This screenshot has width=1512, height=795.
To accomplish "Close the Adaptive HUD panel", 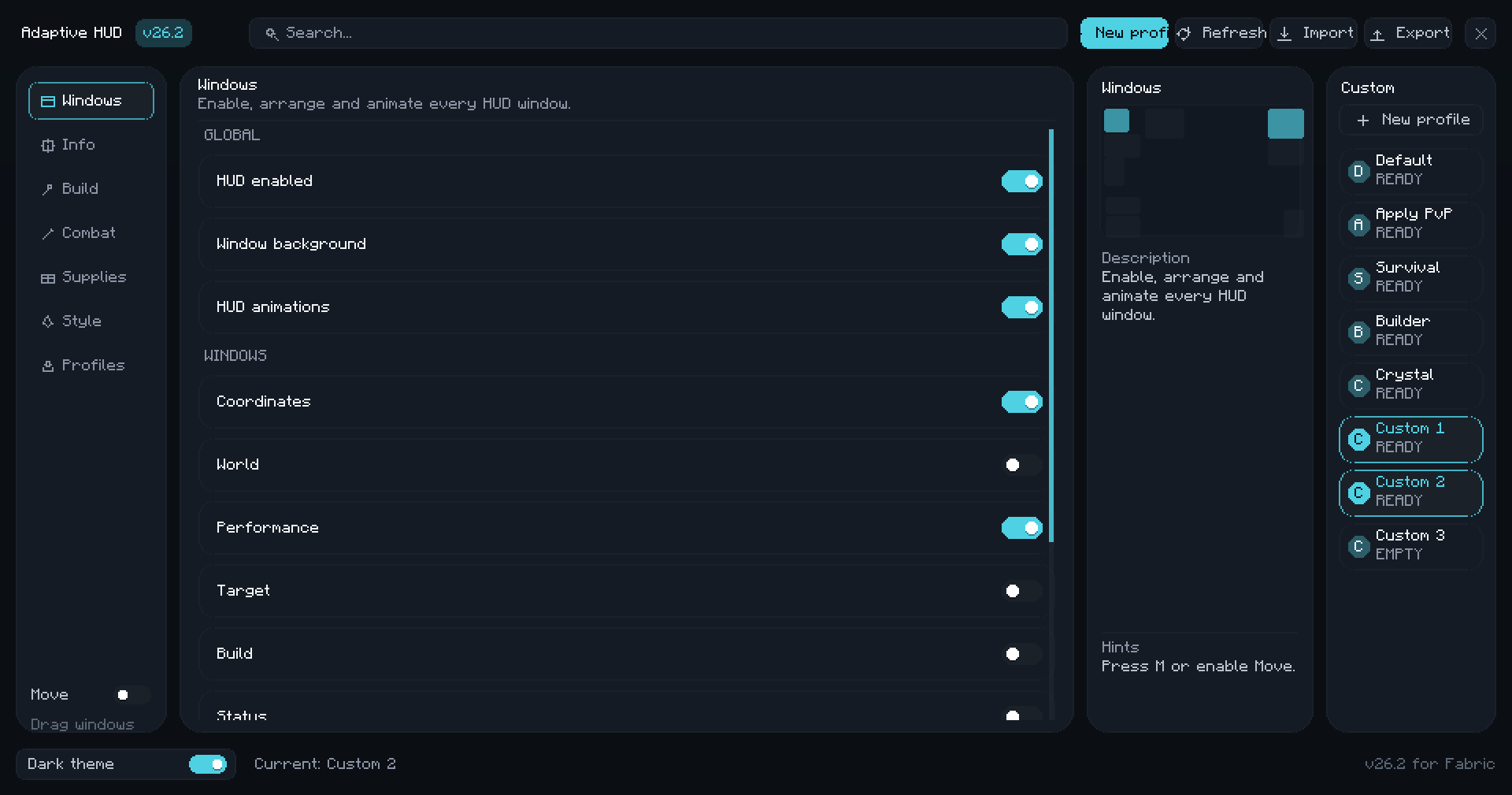I will point(1480,34).
